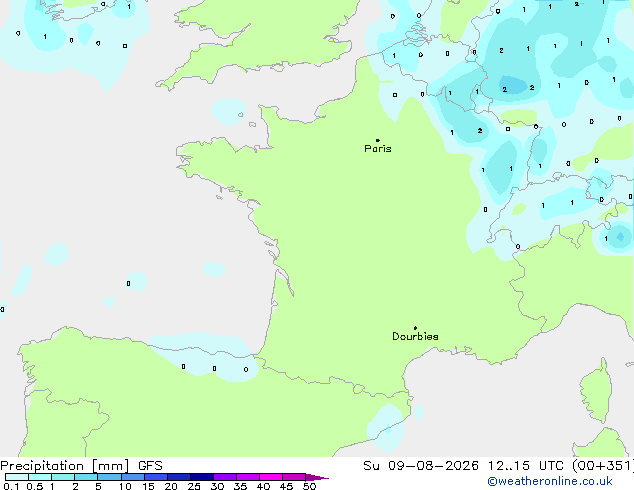Click the legend scale value 15
634x490 pixels.
(148, 486)
